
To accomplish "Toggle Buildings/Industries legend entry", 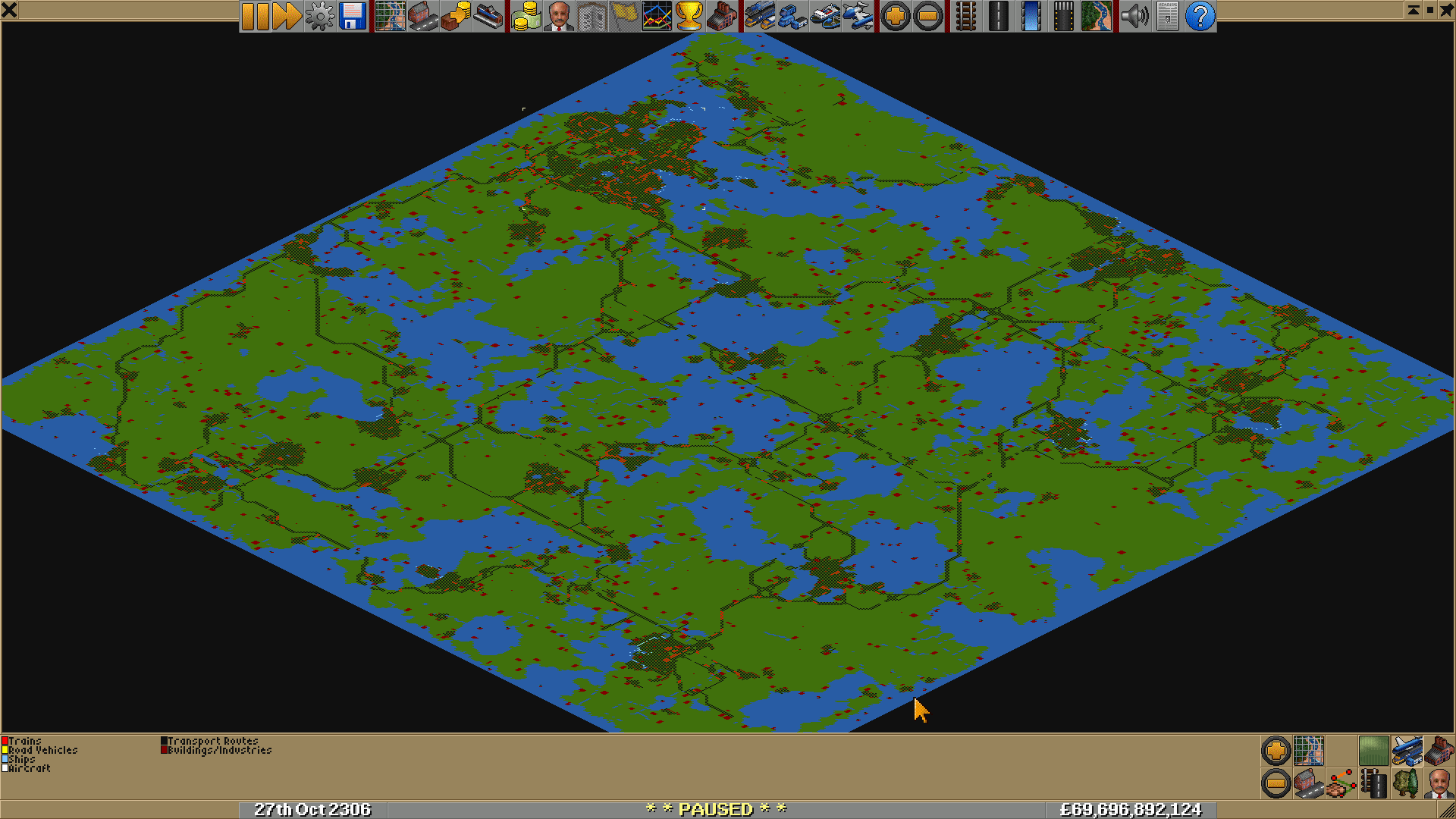I will (x=216, y=750).
